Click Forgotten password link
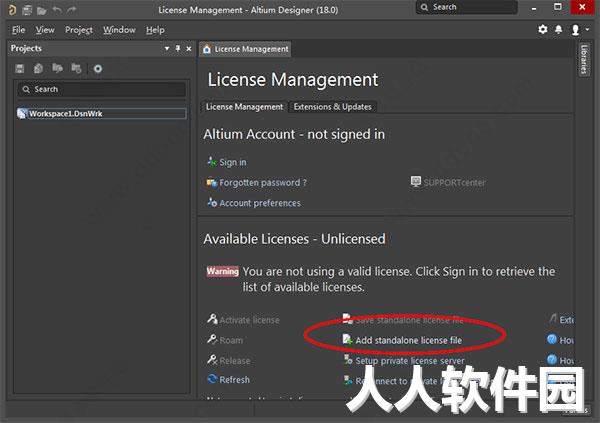600x423 pixels. click(263, 183)
